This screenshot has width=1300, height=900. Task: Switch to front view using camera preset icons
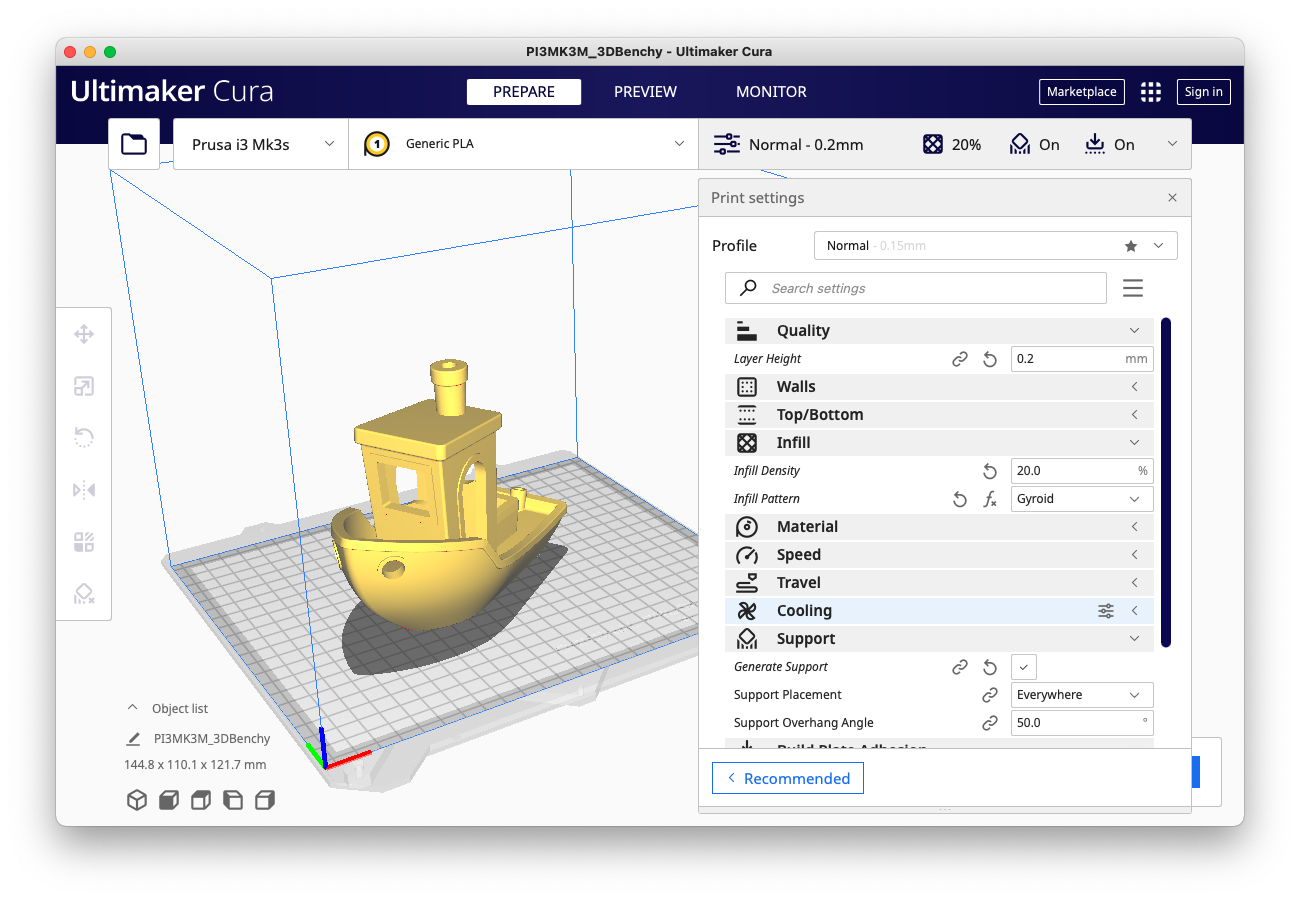[x=169, y=800]
